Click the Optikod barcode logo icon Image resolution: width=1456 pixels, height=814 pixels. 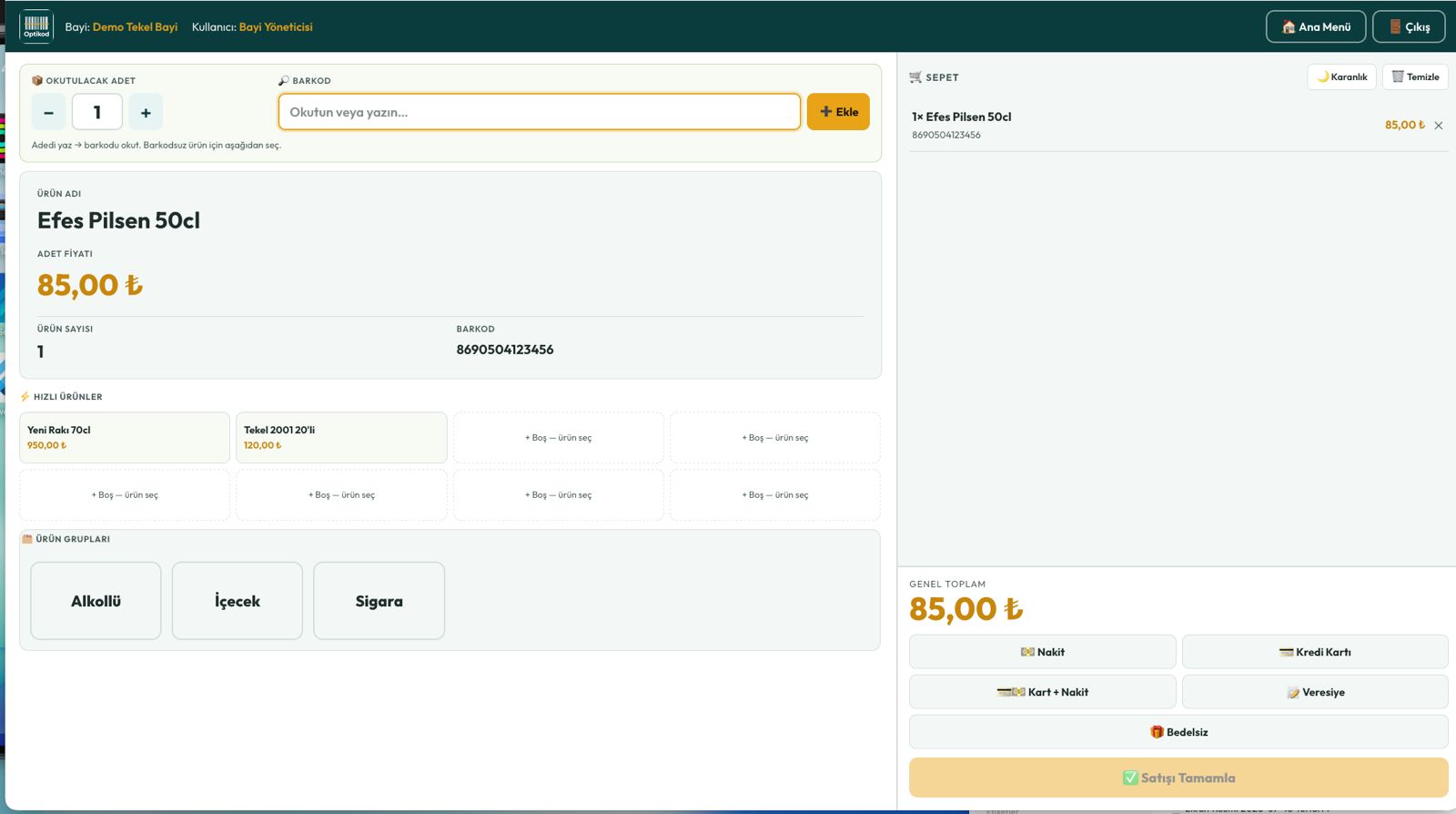point(36,26)
